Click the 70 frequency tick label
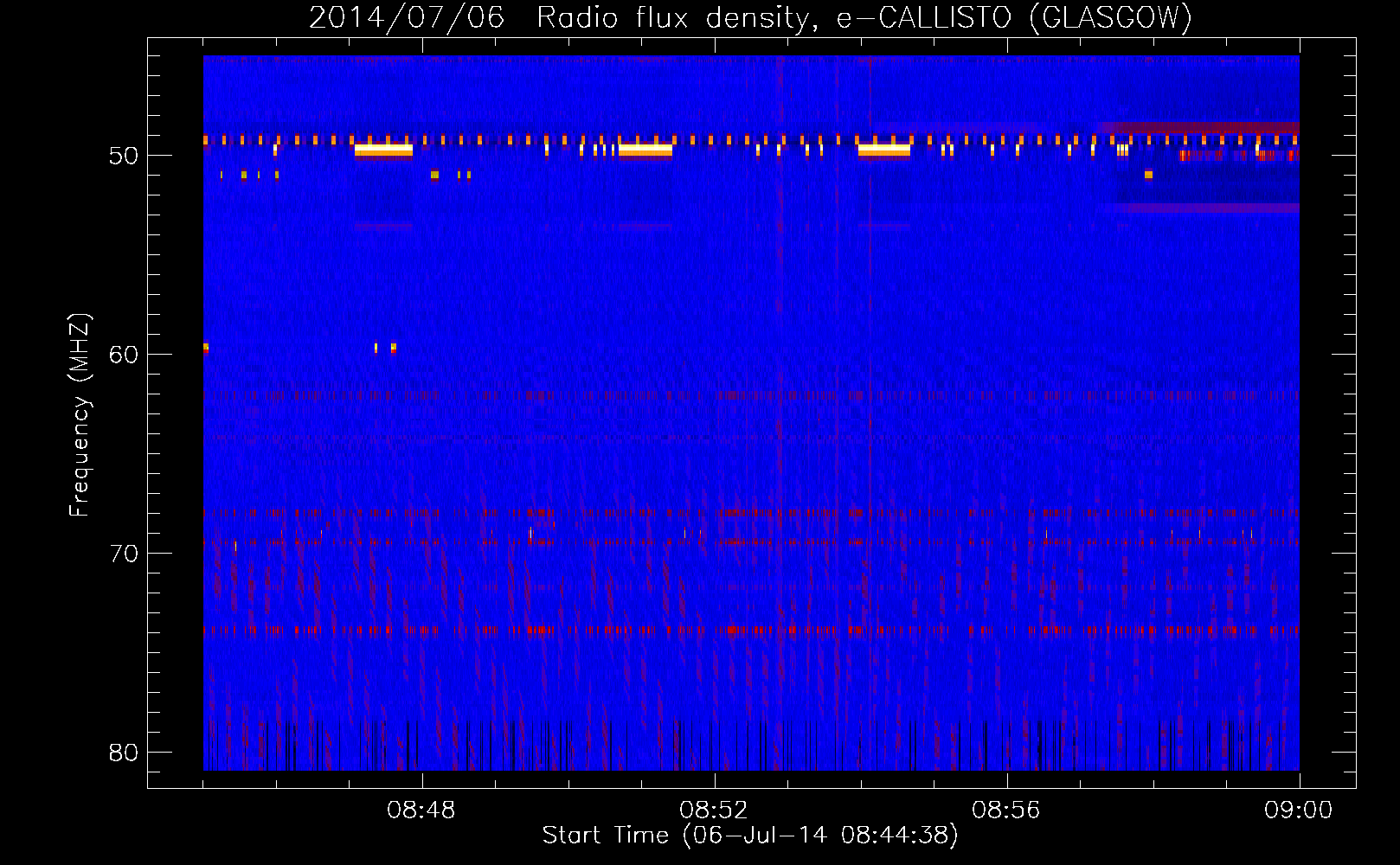Screen dimensions: 1400x865 (124, 554)
